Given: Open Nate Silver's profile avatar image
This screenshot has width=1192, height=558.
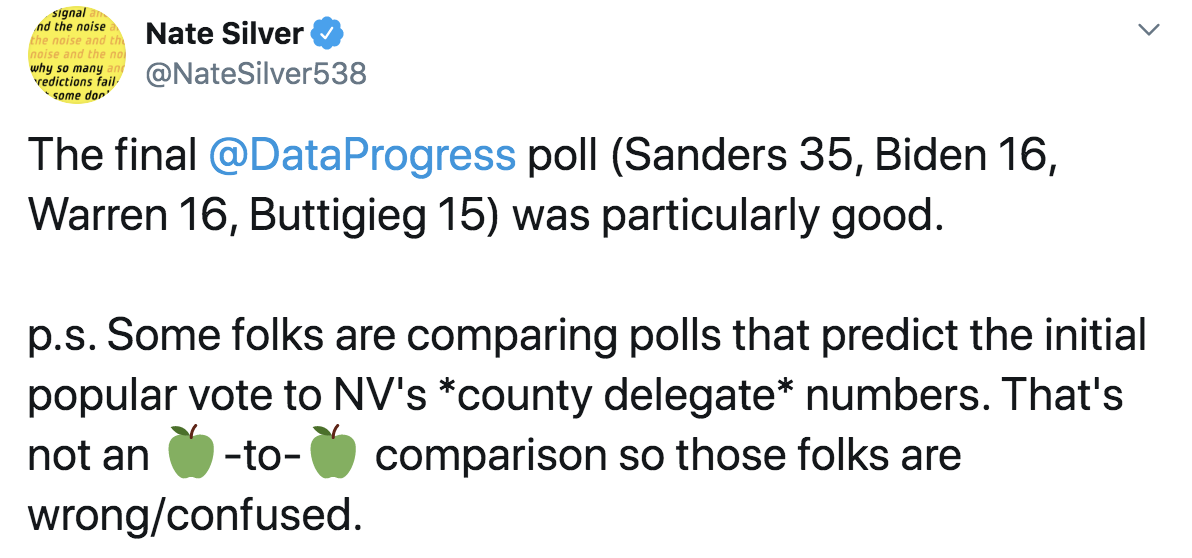Looking at the screenshot, I should click(x=77, y=55).
